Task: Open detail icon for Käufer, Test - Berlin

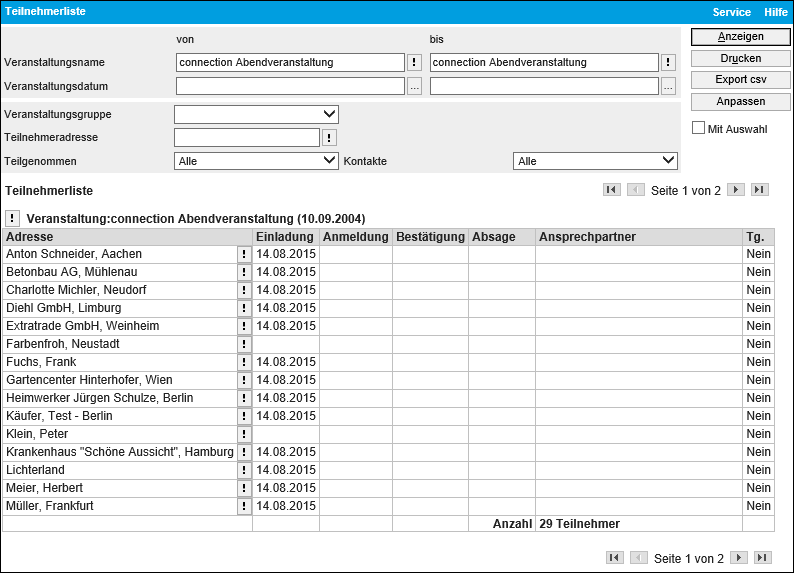Action: tap(244, 416)
